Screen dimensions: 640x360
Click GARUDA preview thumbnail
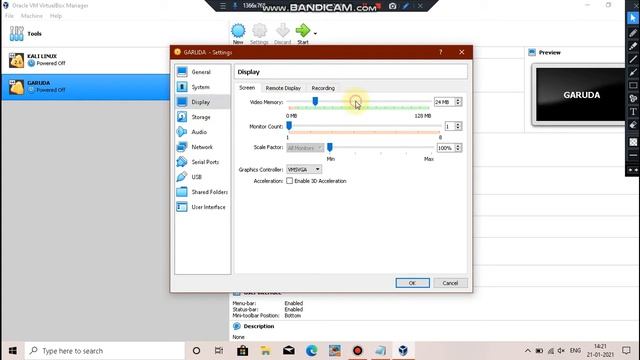(581, 95)
